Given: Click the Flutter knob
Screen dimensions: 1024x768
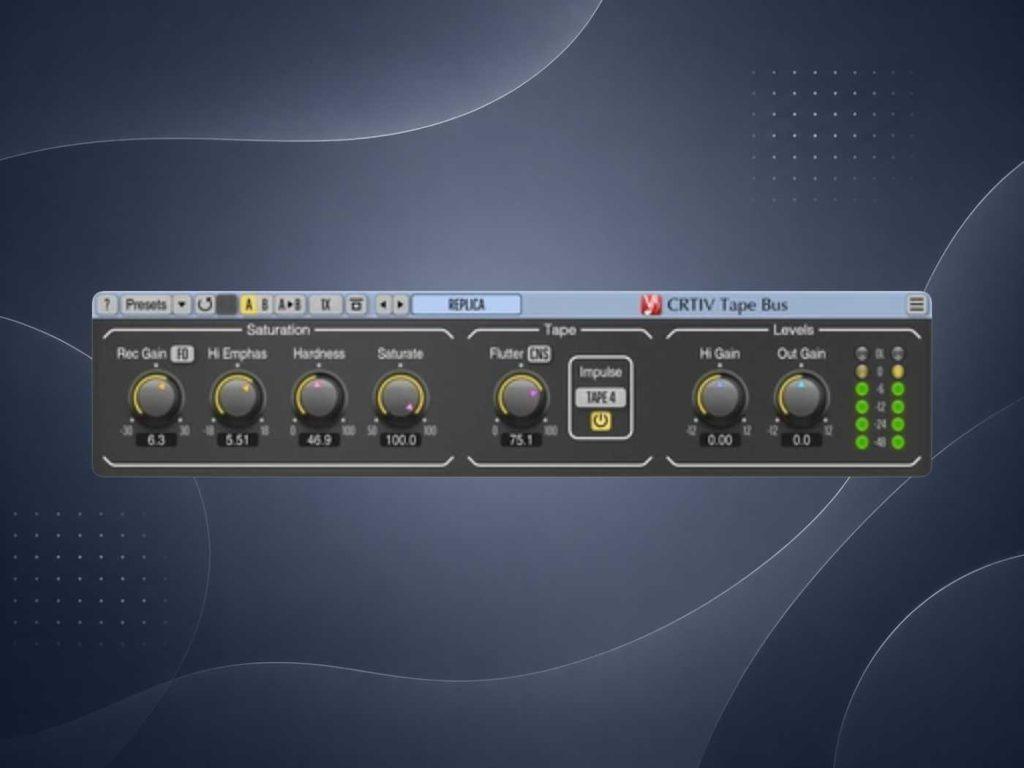Looking at the screenshot, I should point(520,397).
